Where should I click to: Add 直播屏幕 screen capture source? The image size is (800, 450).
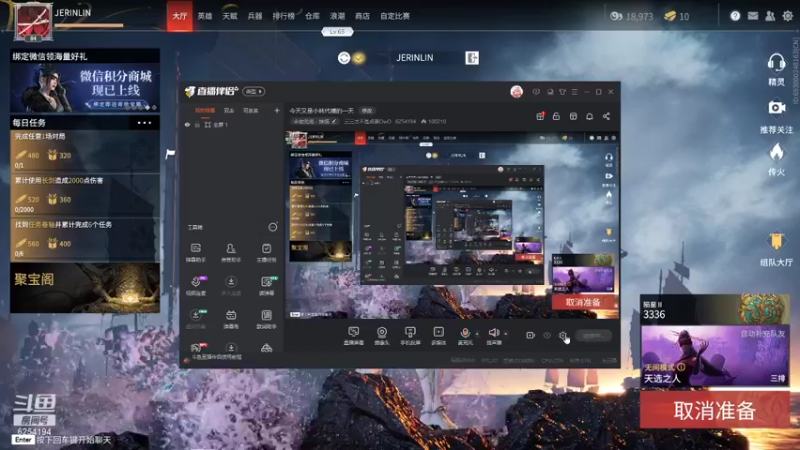pyautogui.click(x=354, y=336)
